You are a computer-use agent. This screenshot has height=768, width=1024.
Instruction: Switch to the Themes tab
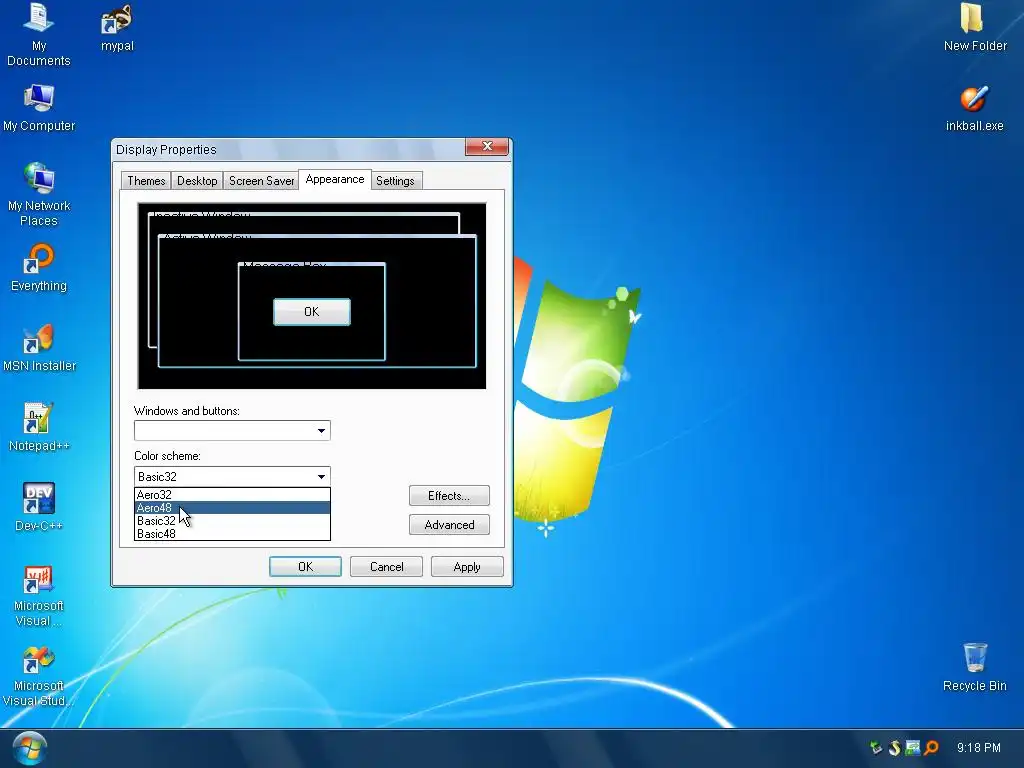[146, 181]
